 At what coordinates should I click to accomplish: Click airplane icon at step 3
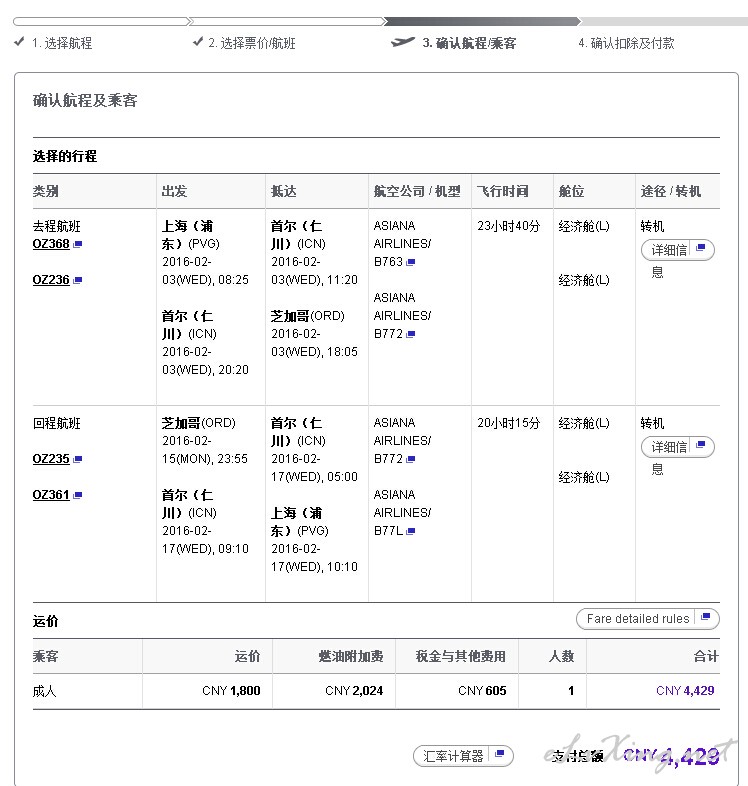click(x=403, y=42)
